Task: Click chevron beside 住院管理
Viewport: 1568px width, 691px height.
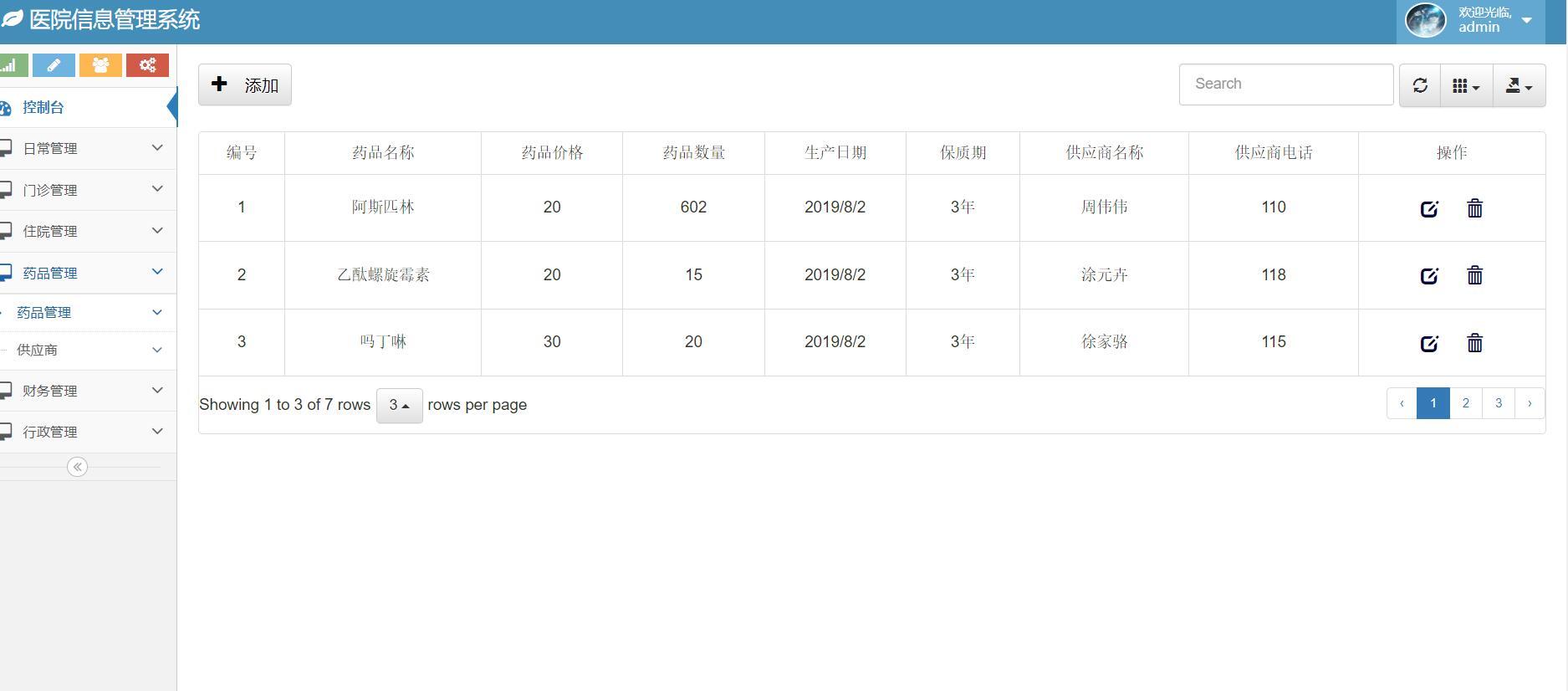Action: click(157, 230)
